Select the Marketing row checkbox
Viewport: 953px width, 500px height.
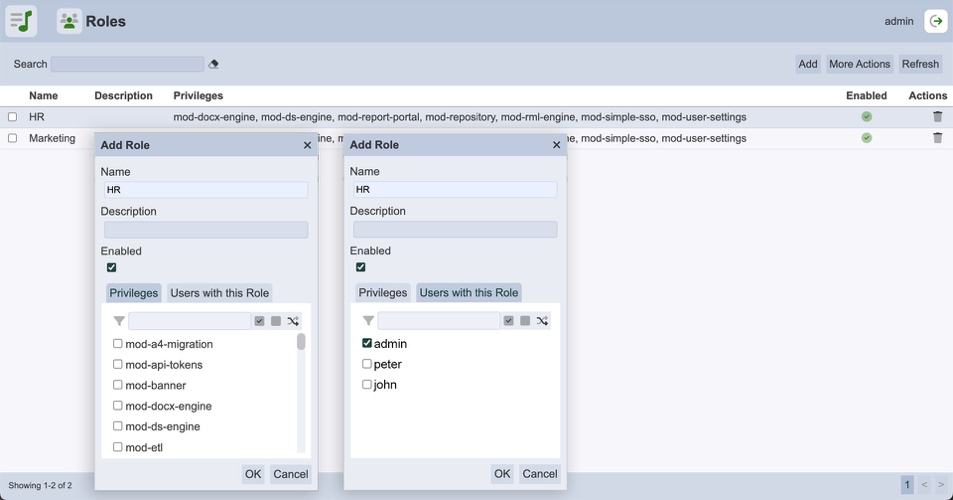[x=13, y=138]
